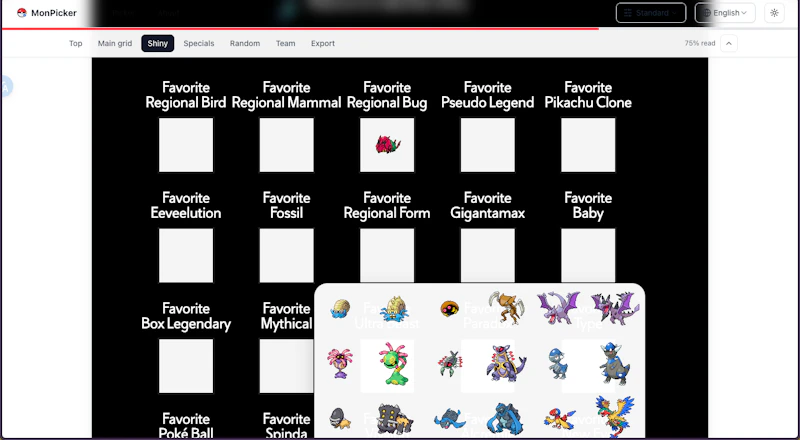800x440 pixels.
Task: Select shiny Carracosta sprite
Action: point(506,419)
